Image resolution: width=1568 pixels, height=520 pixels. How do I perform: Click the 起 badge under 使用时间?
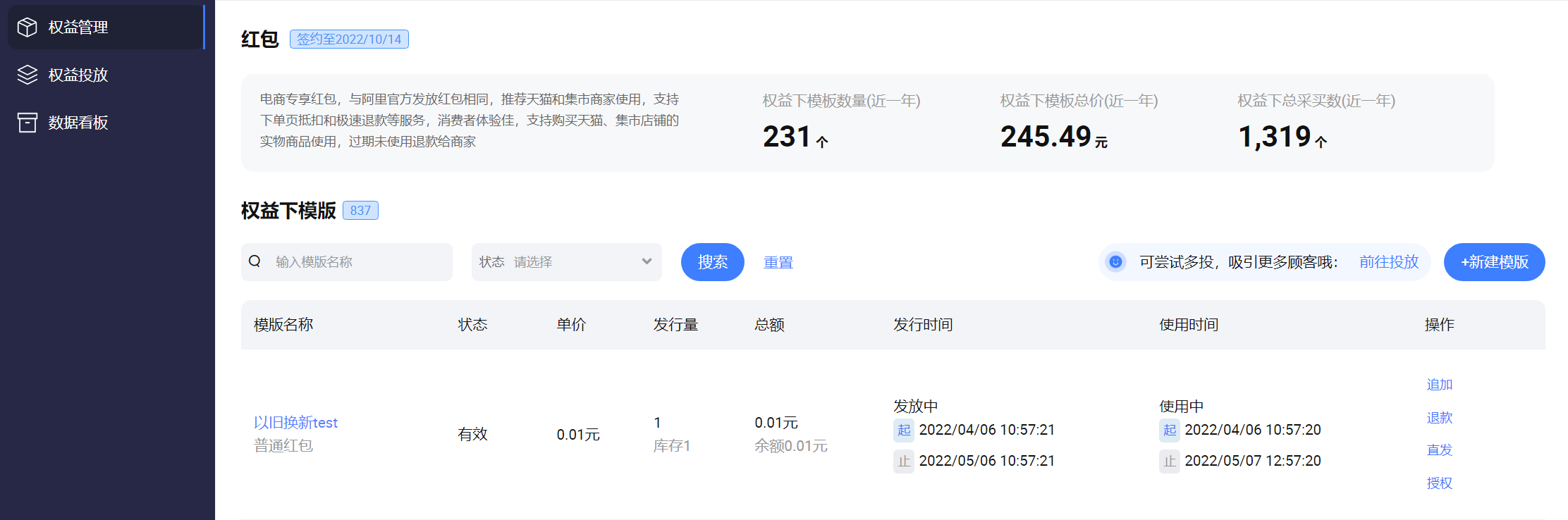(x=1170, y=430)
